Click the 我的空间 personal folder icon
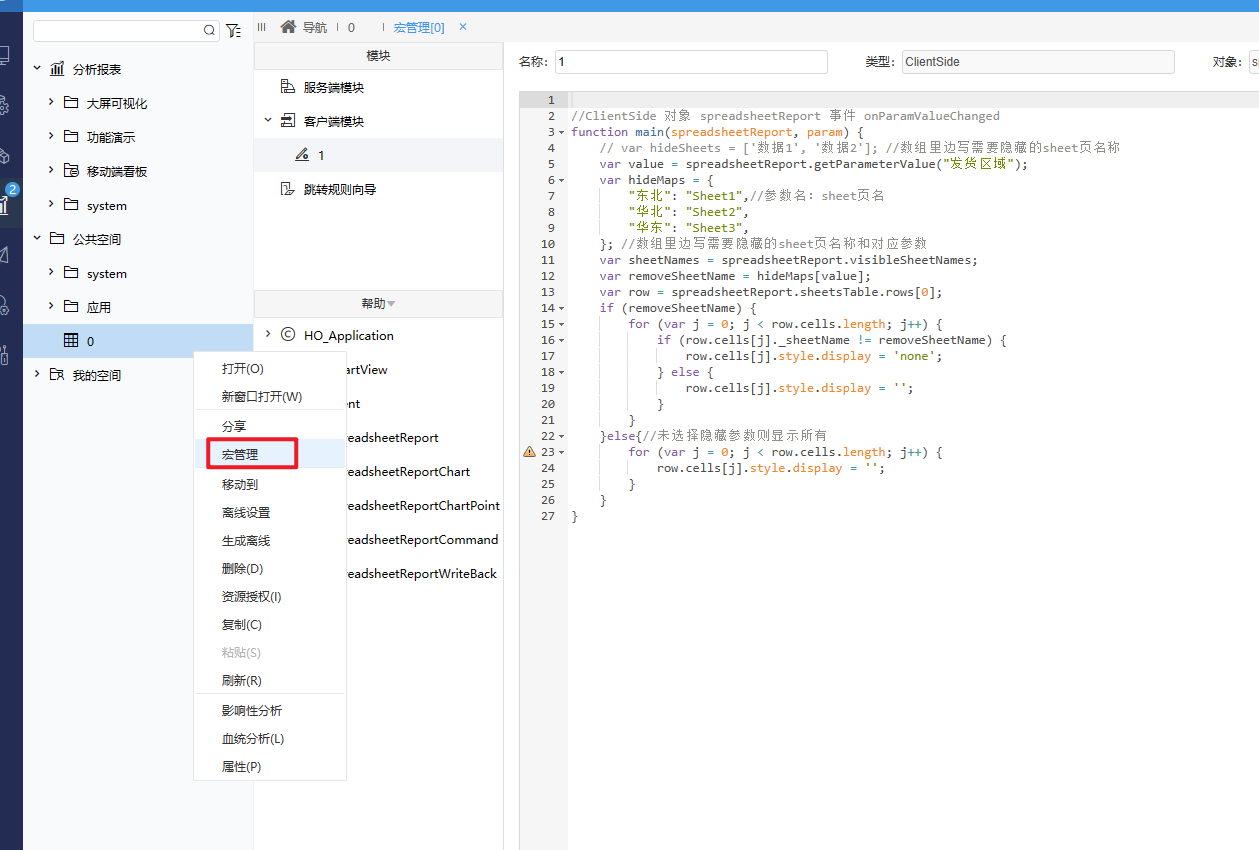Screen dimensions: 1259x850 [x=57, y=375]
